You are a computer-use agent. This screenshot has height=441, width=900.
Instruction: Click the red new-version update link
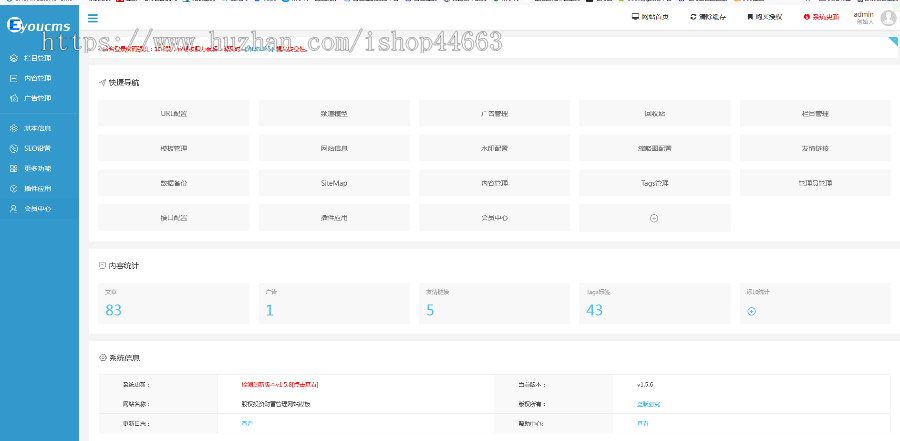coord(280,384)
